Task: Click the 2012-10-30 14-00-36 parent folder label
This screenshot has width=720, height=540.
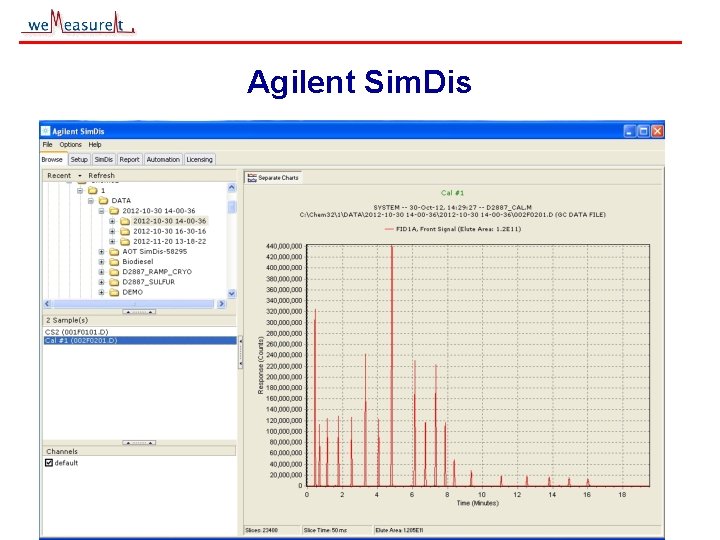Action: (x=159, y=211)
